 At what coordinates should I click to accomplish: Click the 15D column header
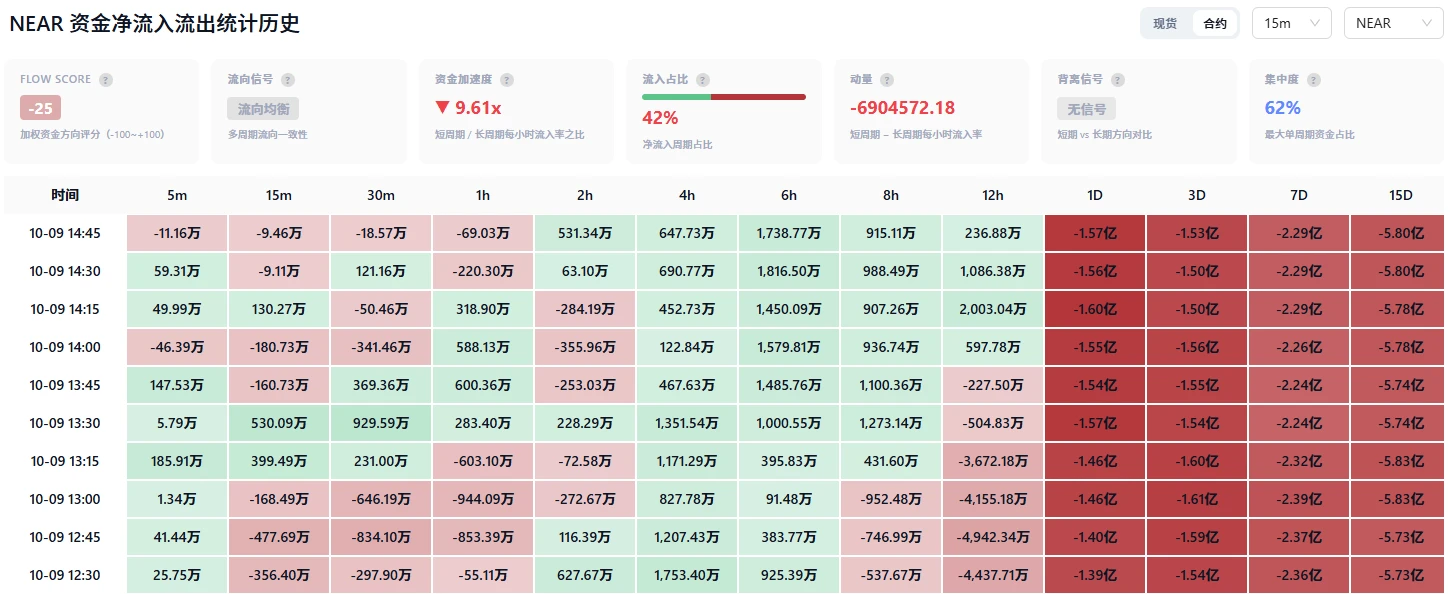click(1401, 195)
